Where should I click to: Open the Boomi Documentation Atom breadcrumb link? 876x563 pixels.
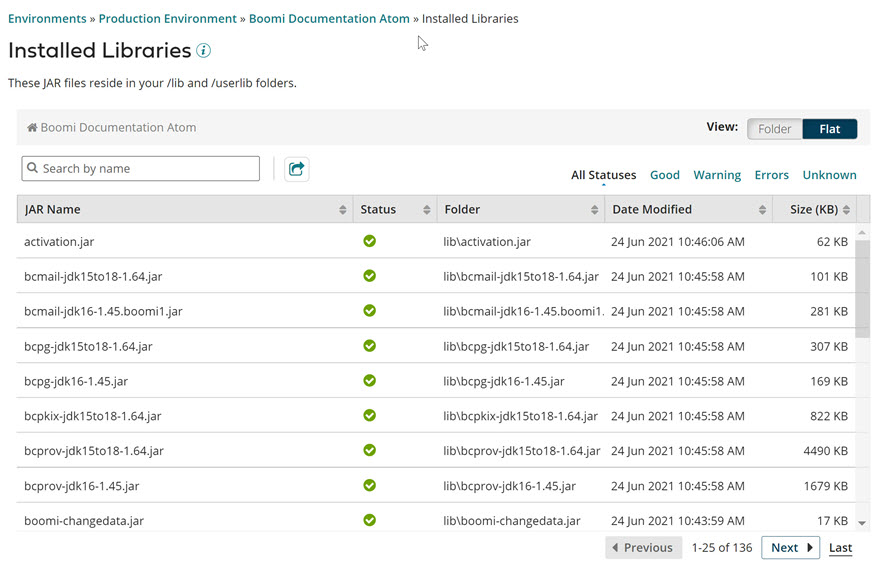pos(329,18)
